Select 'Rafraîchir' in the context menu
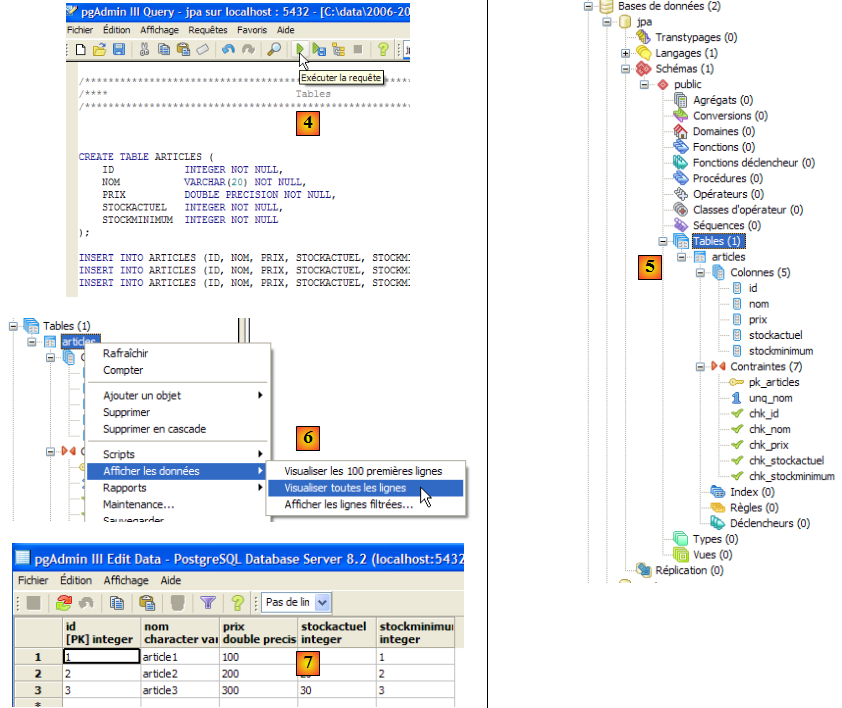This screenshot has width=842, height=708. [126, 352]
